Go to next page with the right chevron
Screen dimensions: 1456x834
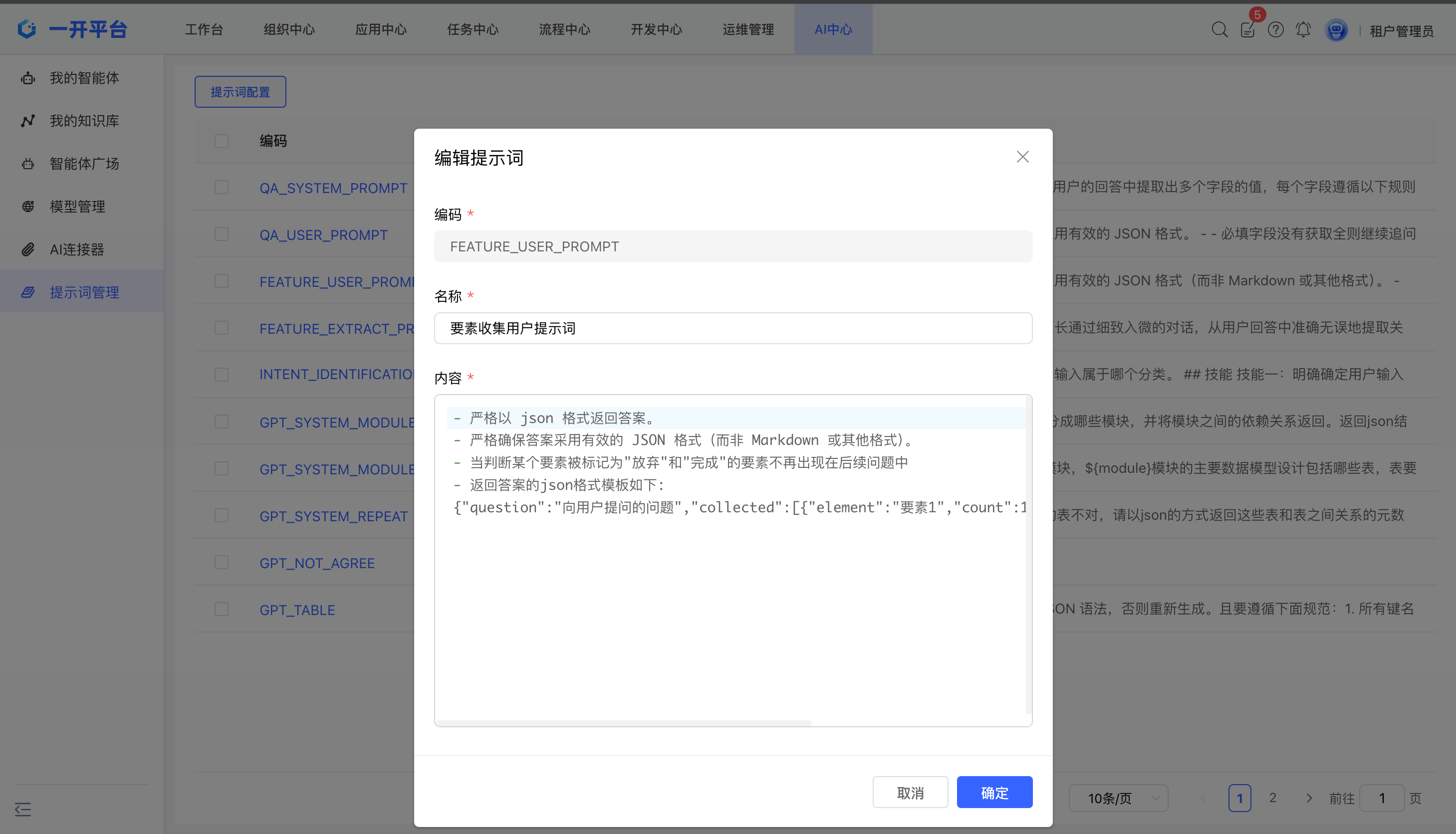(x=1309, y=798)
